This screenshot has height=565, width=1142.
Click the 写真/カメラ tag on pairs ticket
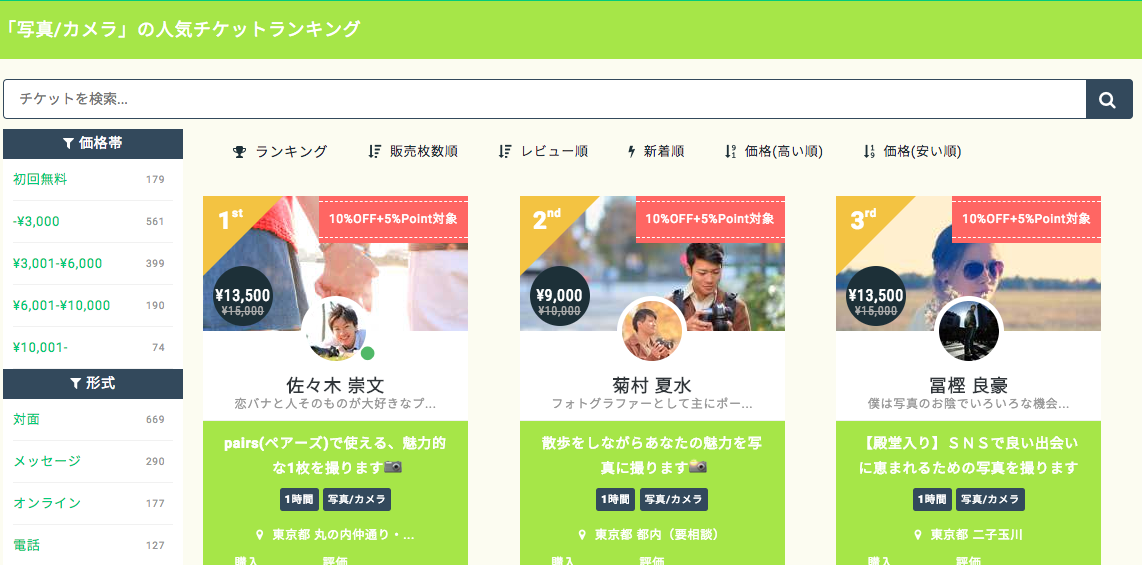(357, 499)
